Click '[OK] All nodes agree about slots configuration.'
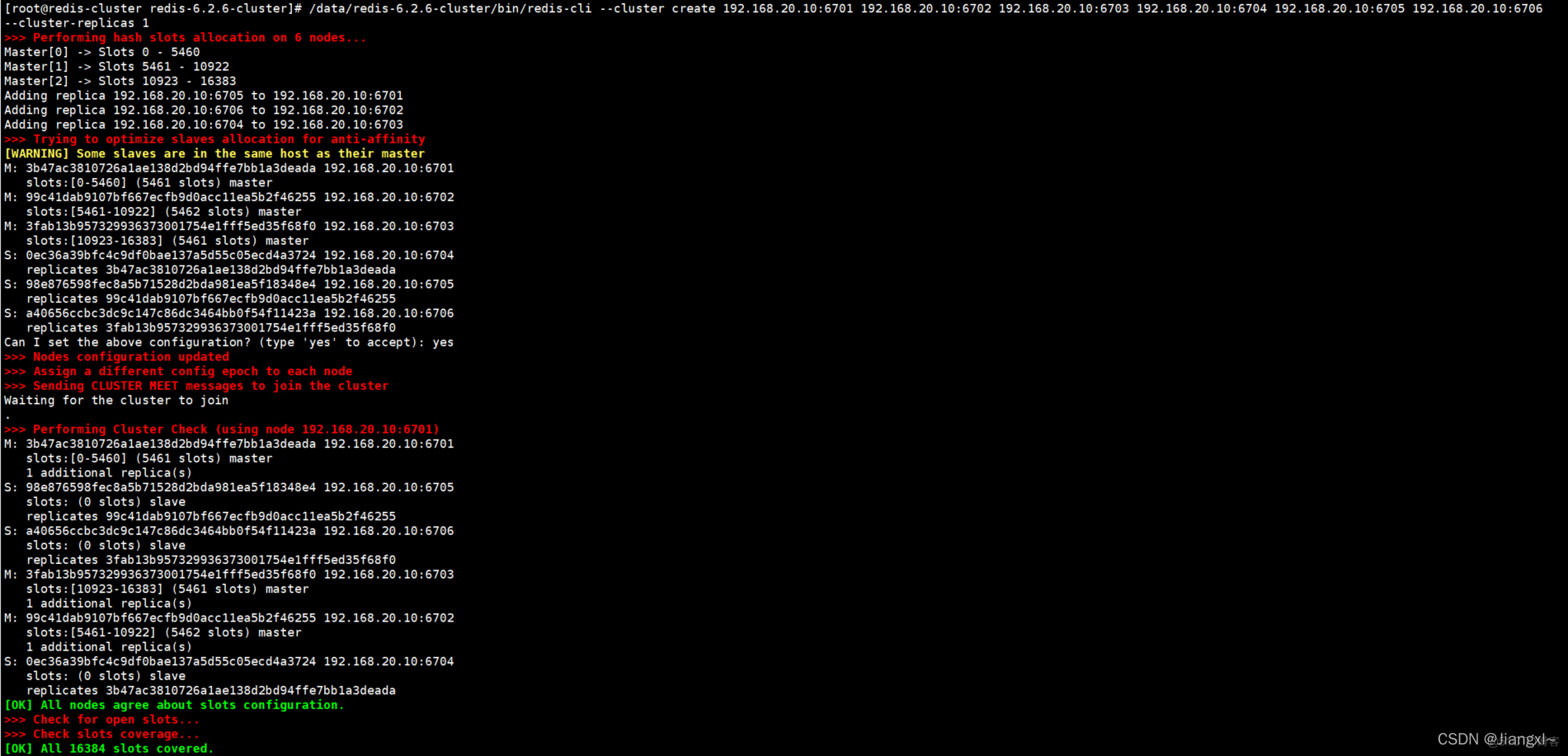This screenshot has width=1568, height=756. [x=175, y=706]
